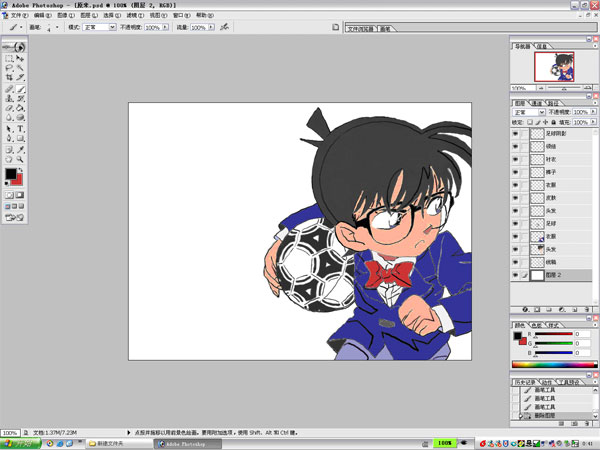Select the Sponge tool
Viewport: 600px width, 450px height.
pos(20,117)
